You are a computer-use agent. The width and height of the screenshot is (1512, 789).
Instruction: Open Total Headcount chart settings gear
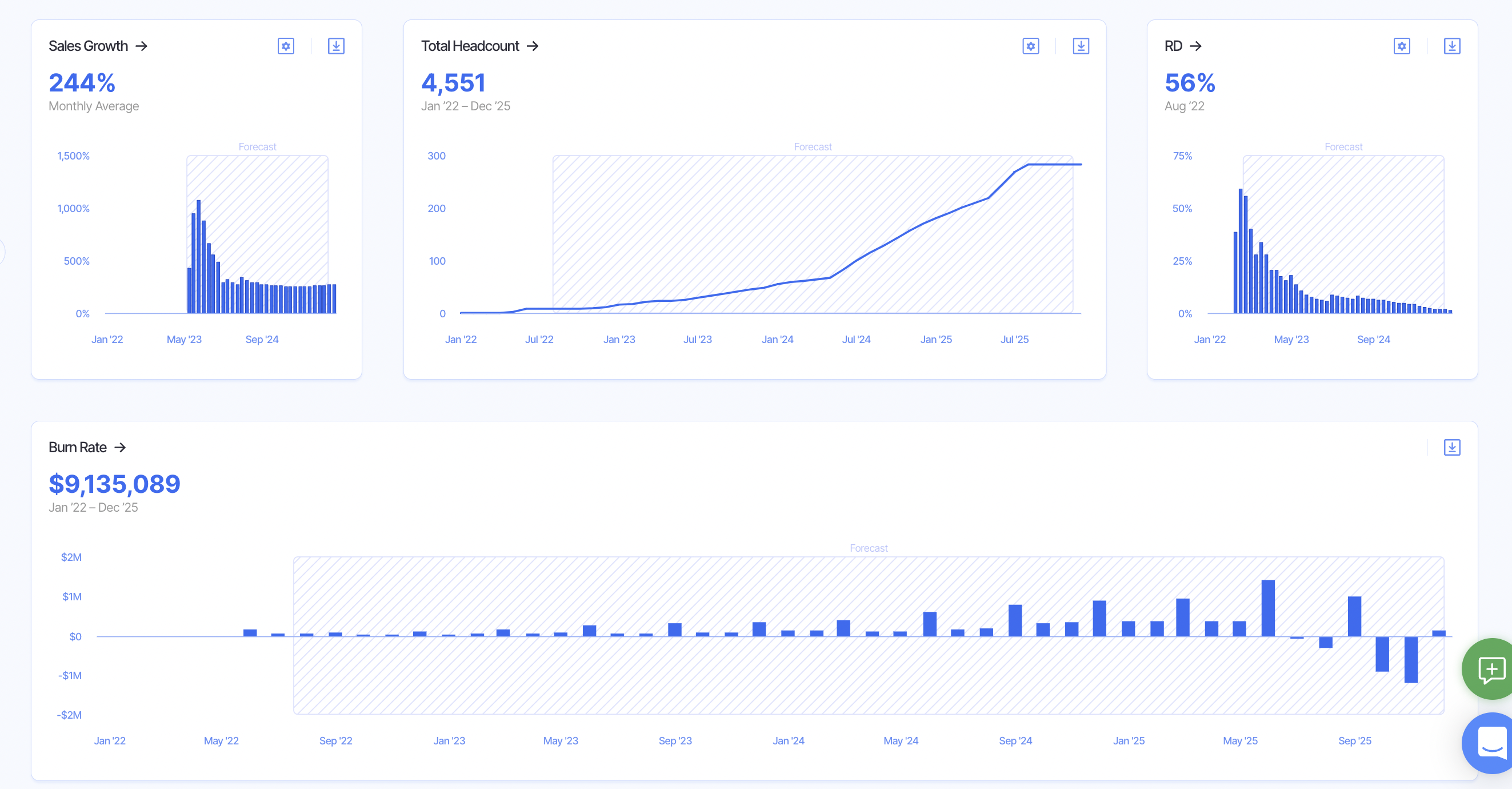coord(1031,46)
